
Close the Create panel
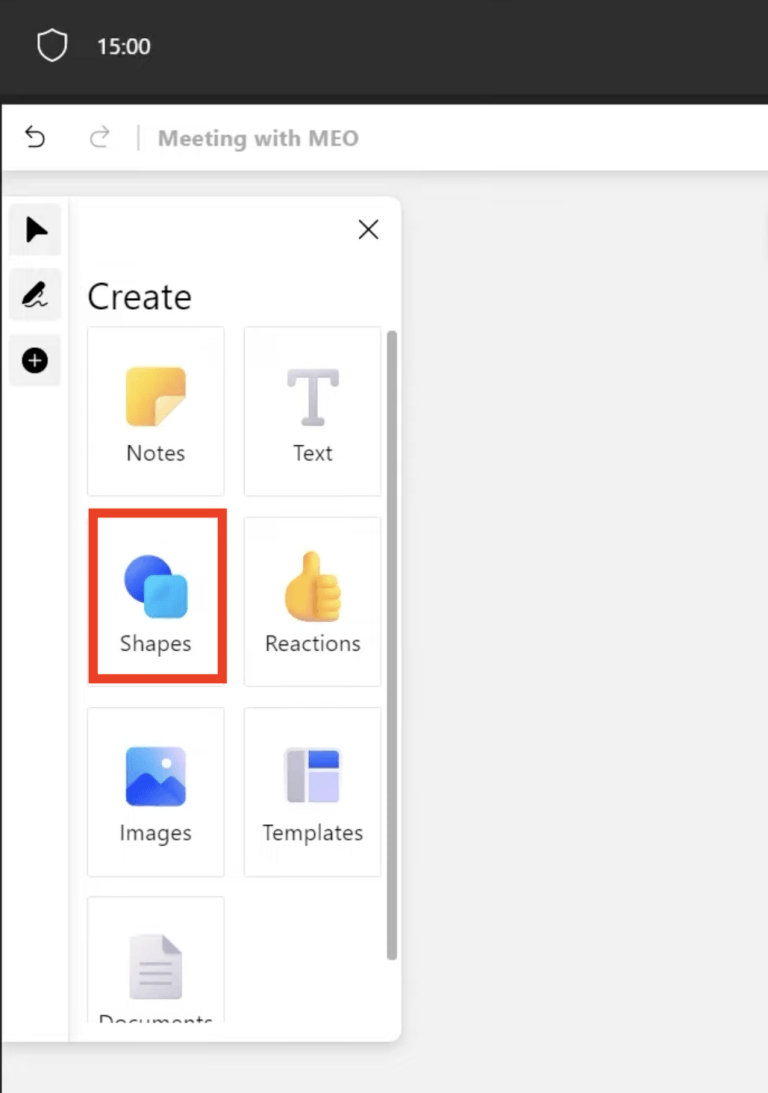point(368,229)
